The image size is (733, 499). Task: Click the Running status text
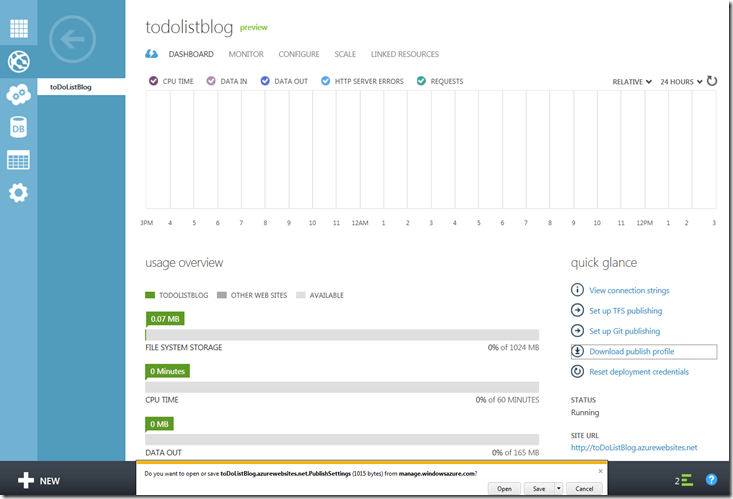(585, 412)
